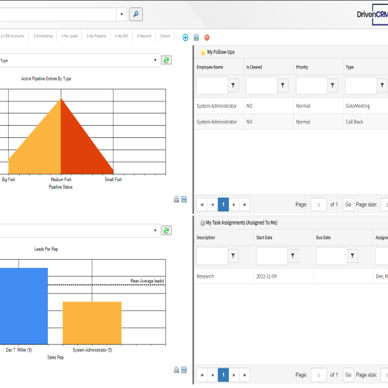Refresh the Active Pipeline Entries chart

click(x=166, y=60)
